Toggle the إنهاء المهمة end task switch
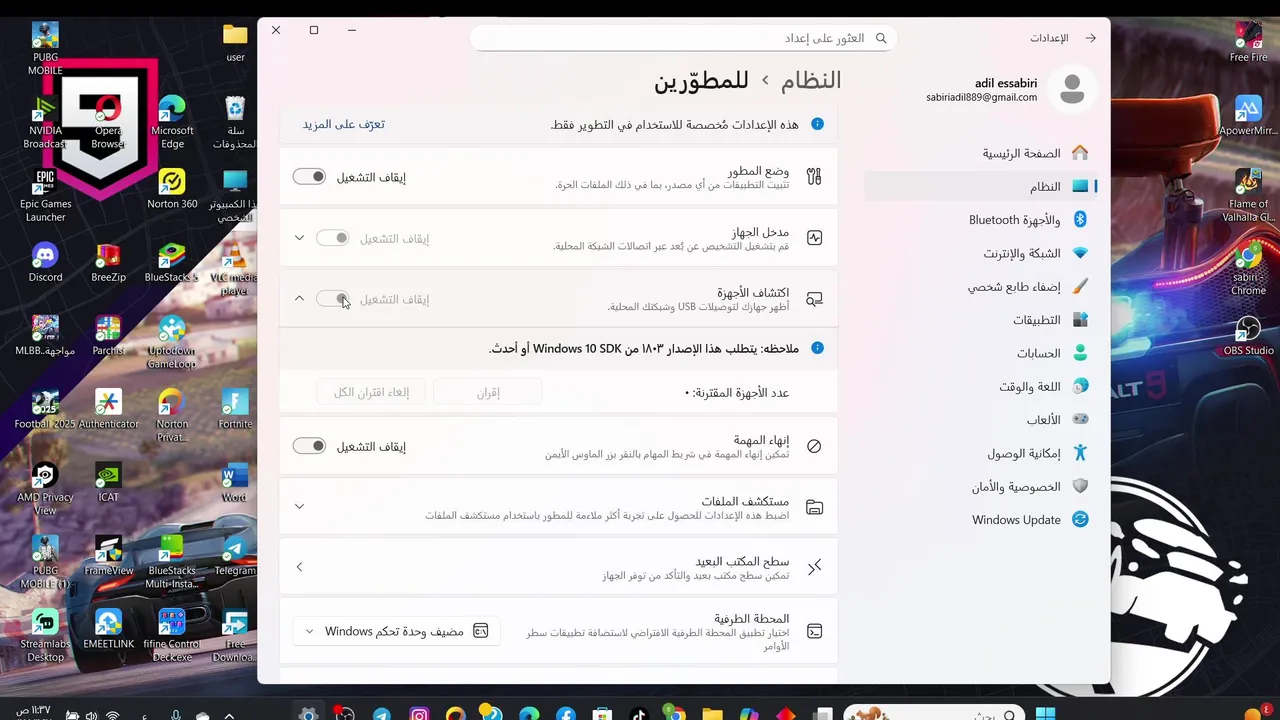The width and height of the screenshot is (1280, 720). tap(309, 446)
